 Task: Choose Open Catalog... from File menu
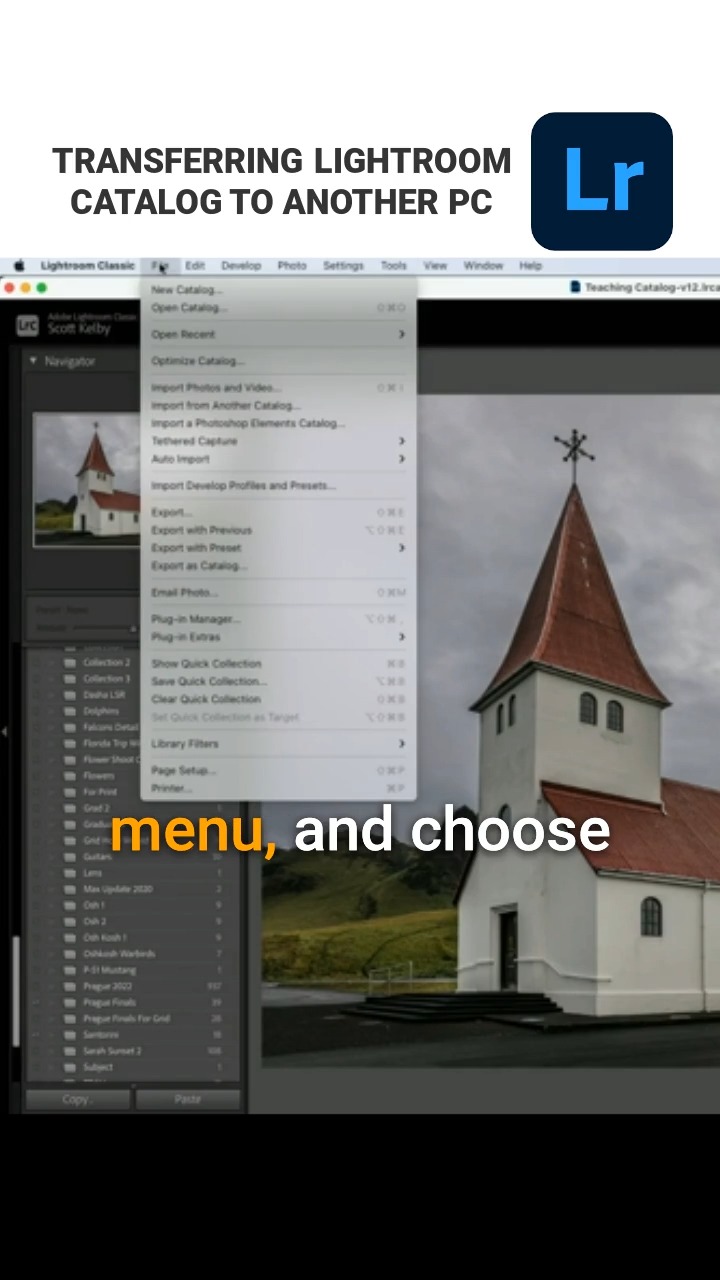pyautogui.click(x=278, y=308)
